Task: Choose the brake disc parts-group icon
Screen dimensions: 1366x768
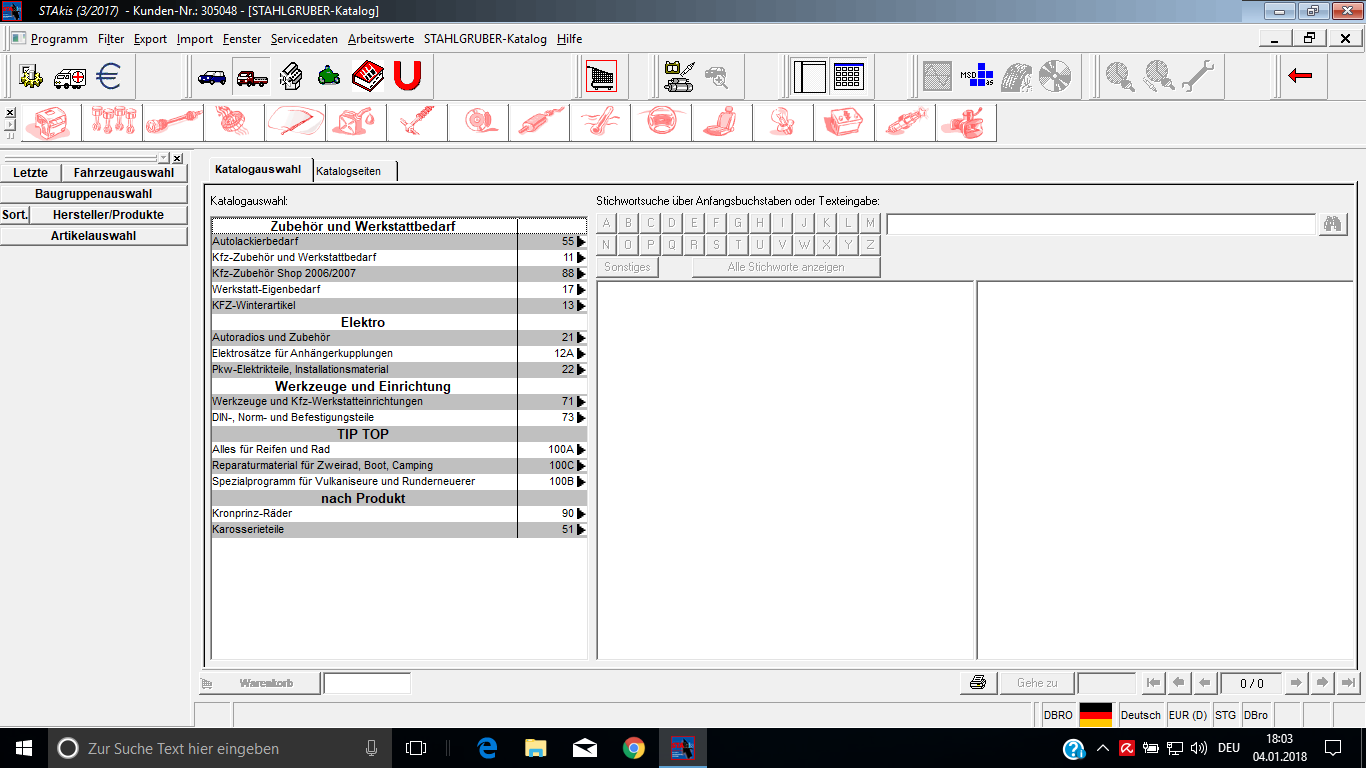Action: click(478, 123)
